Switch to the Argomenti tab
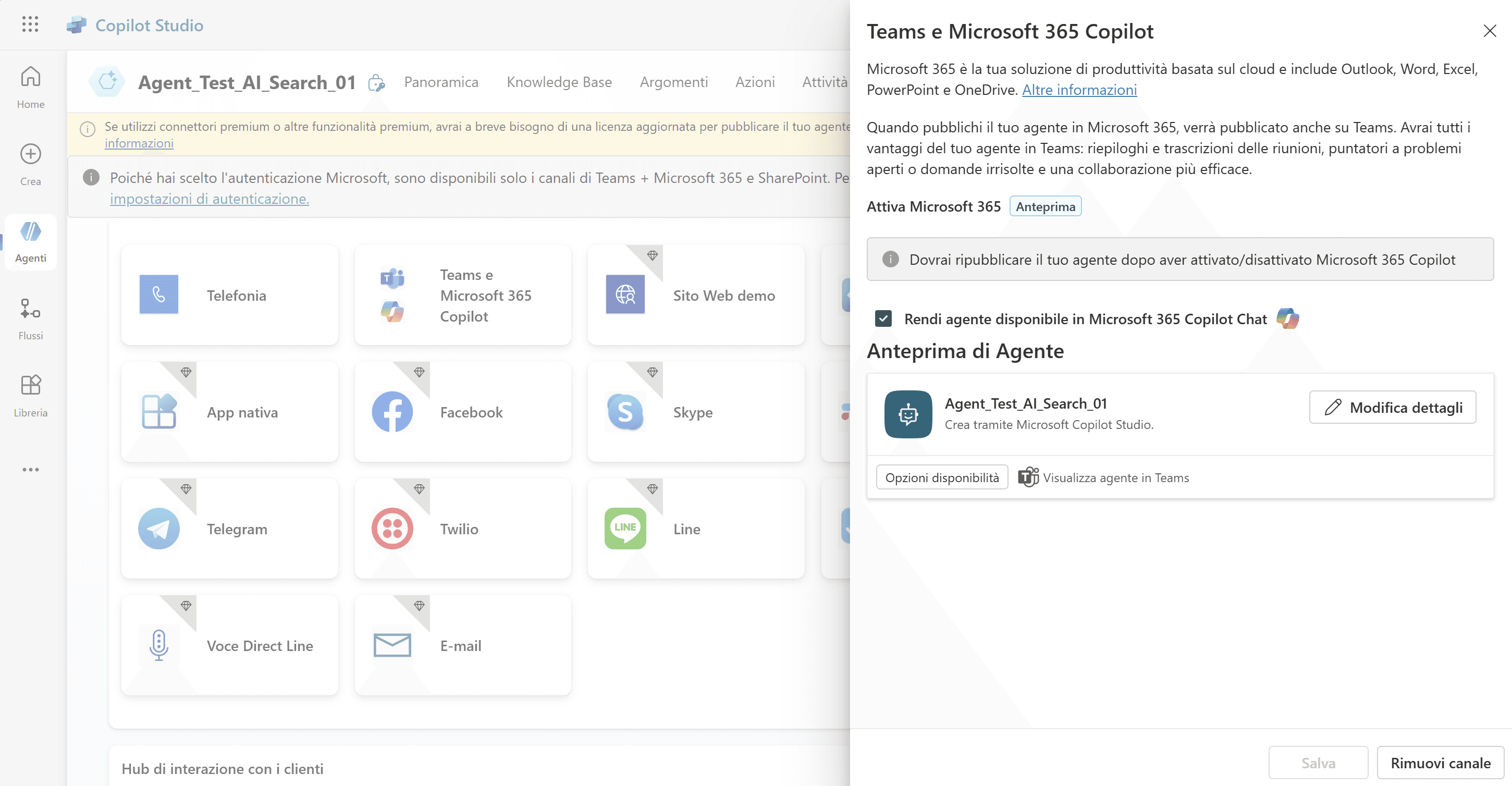 pos(673,82)
